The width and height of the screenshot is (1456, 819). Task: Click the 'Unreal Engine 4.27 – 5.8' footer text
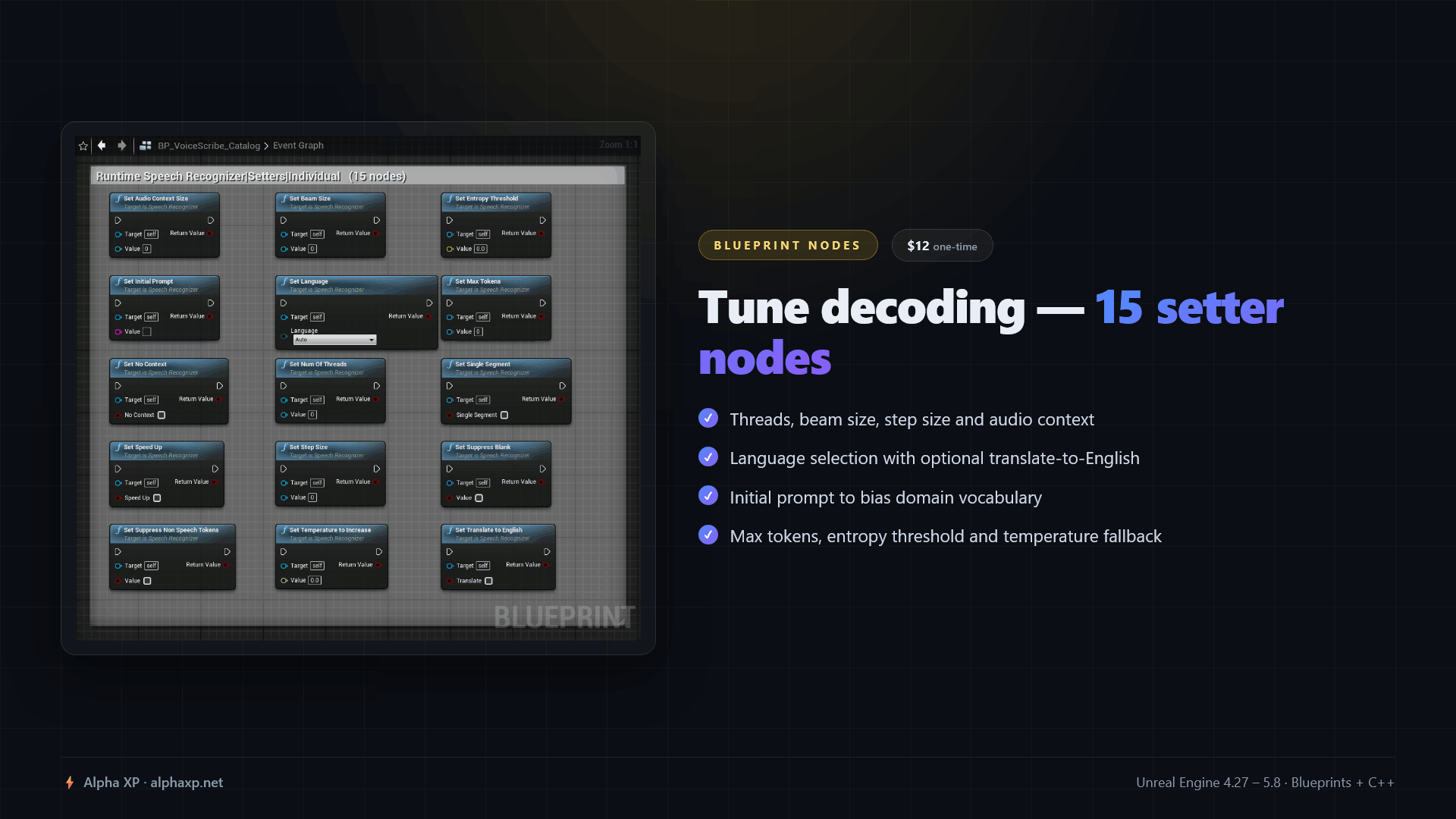coord(1208,783)
